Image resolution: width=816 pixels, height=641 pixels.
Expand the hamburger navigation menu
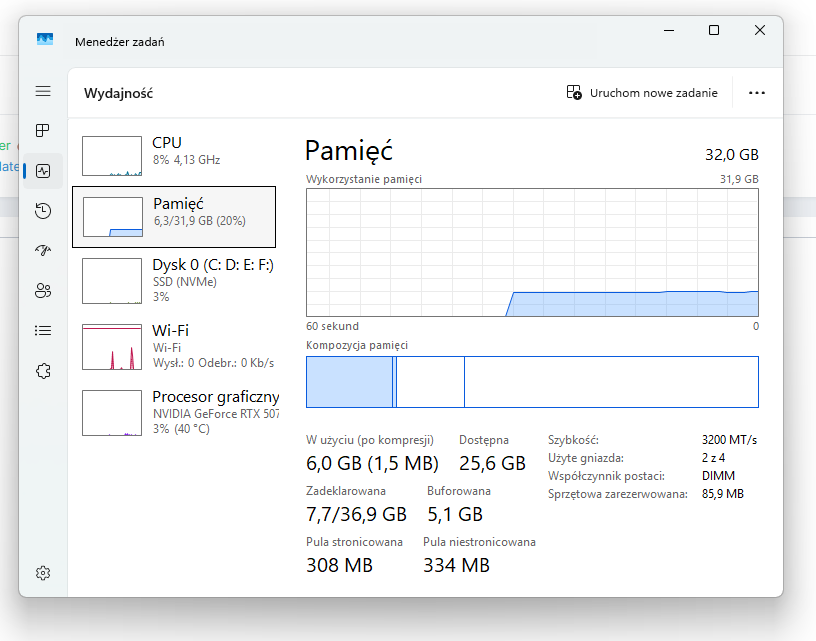pyautogui.click(x=43, y=91)
